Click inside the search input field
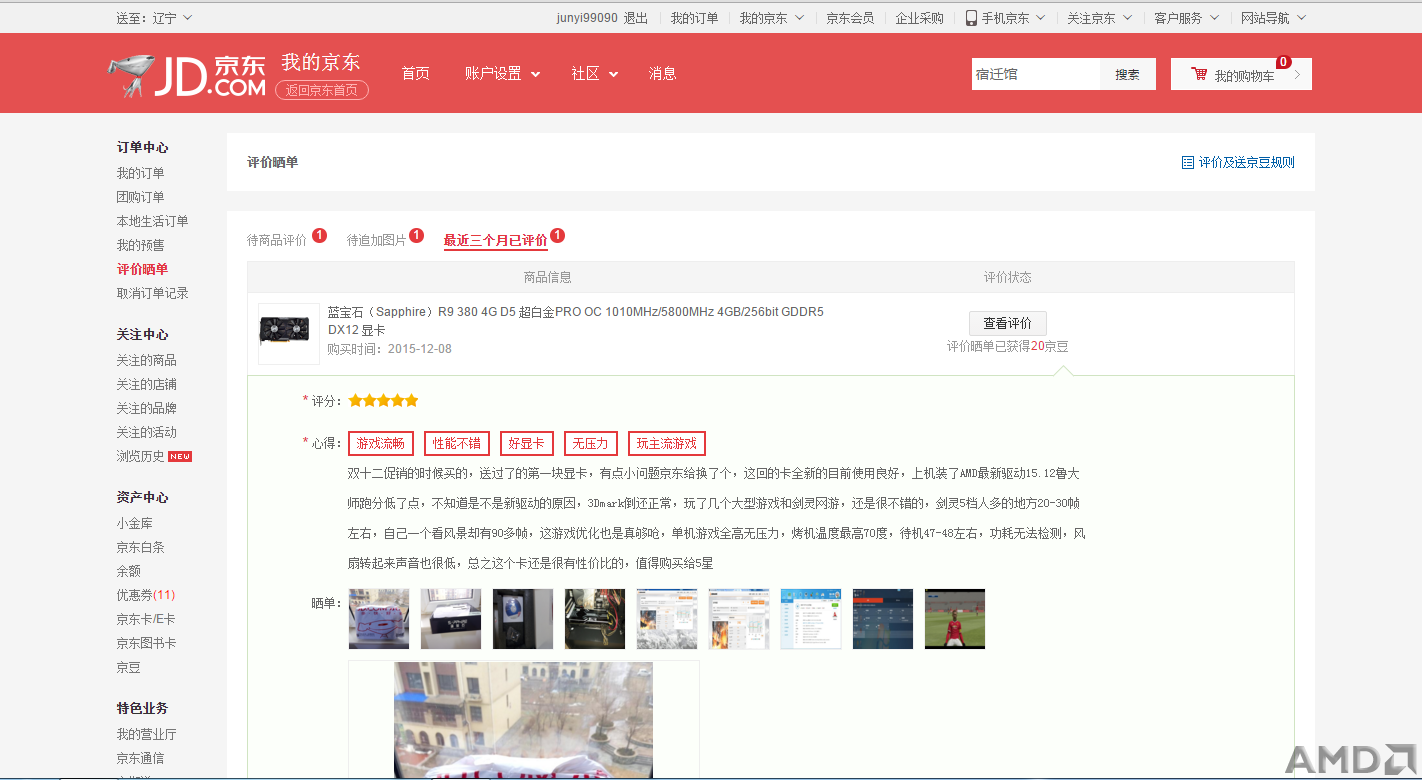The width and height of the screenshot is (1422, 780). (1036, 74)
